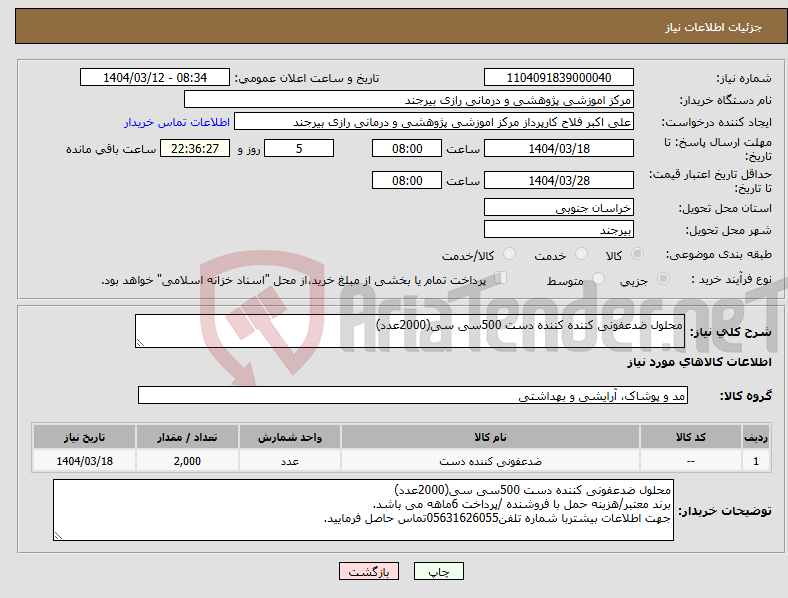Click the نام کالا column header
Viewport: 788px width, 598px height.
coord(490,437)
